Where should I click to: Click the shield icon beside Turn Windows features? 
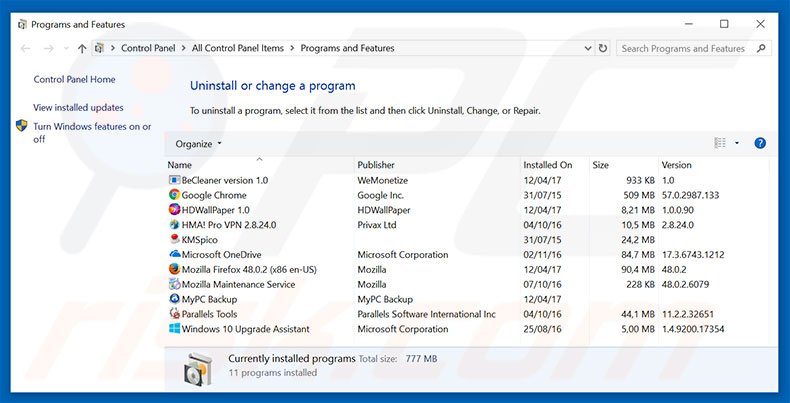(x=21, y=125)
